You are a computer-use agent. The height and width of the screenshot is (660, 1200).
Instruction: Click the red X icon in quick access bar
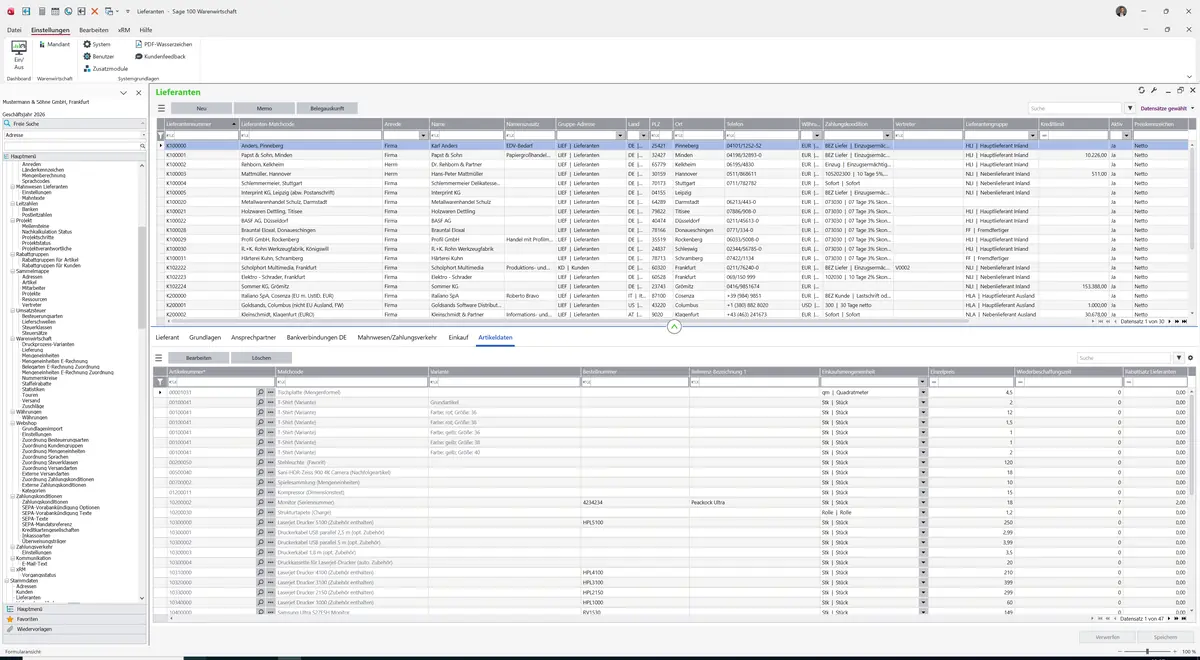click(x=94, y=11)
